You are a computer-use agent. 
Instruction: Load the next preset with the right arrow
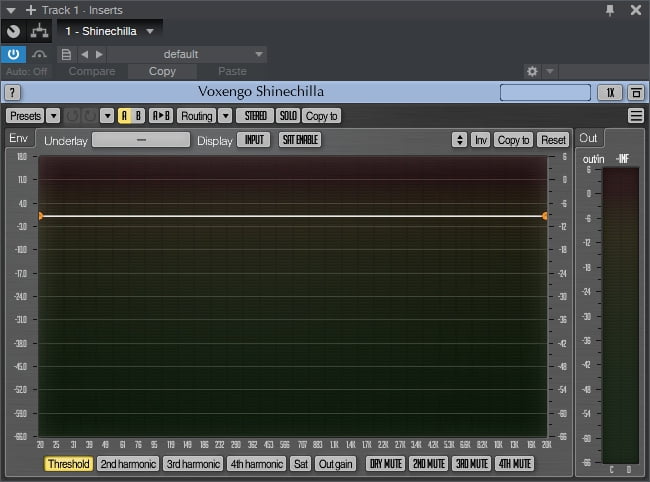point(99,54)
